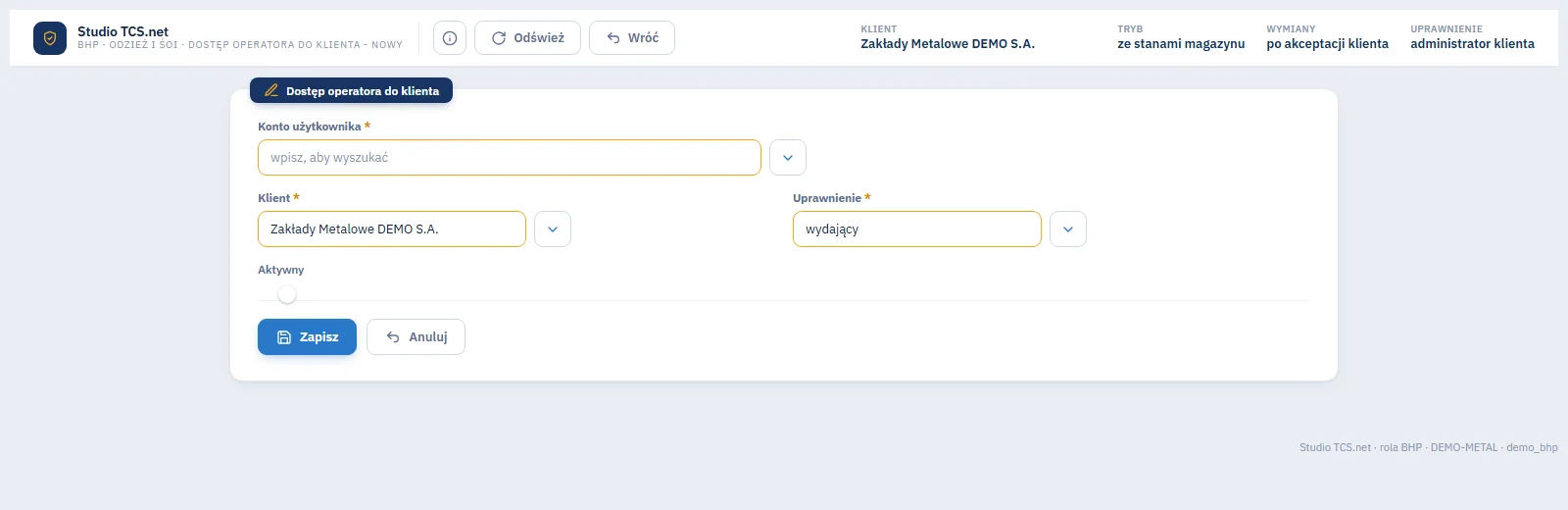
Task: Click the Uprawnienie field showing wydający
Action: pyautogui.click(x=917, y=229)
